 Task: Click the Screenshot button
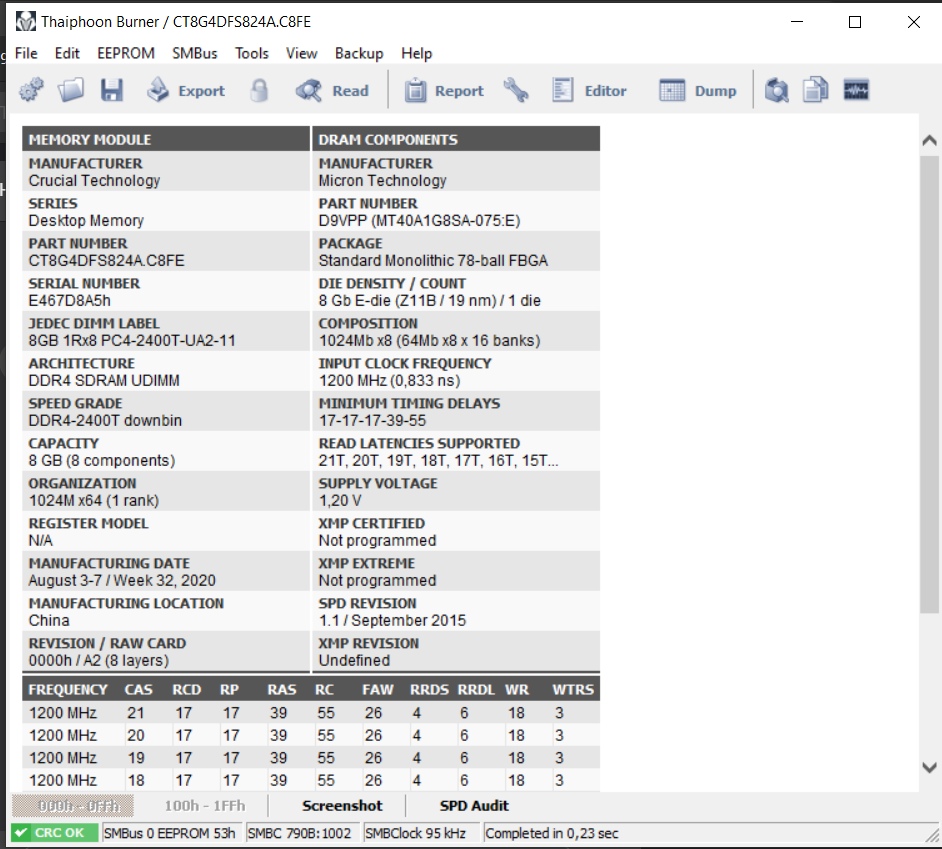point(342,806)
